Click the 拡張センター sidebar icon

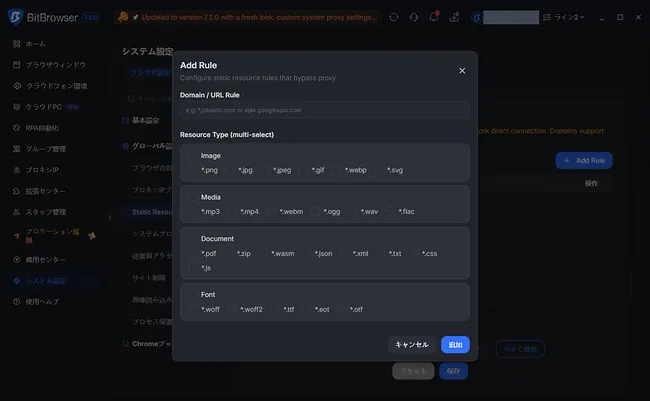point(17,191)
